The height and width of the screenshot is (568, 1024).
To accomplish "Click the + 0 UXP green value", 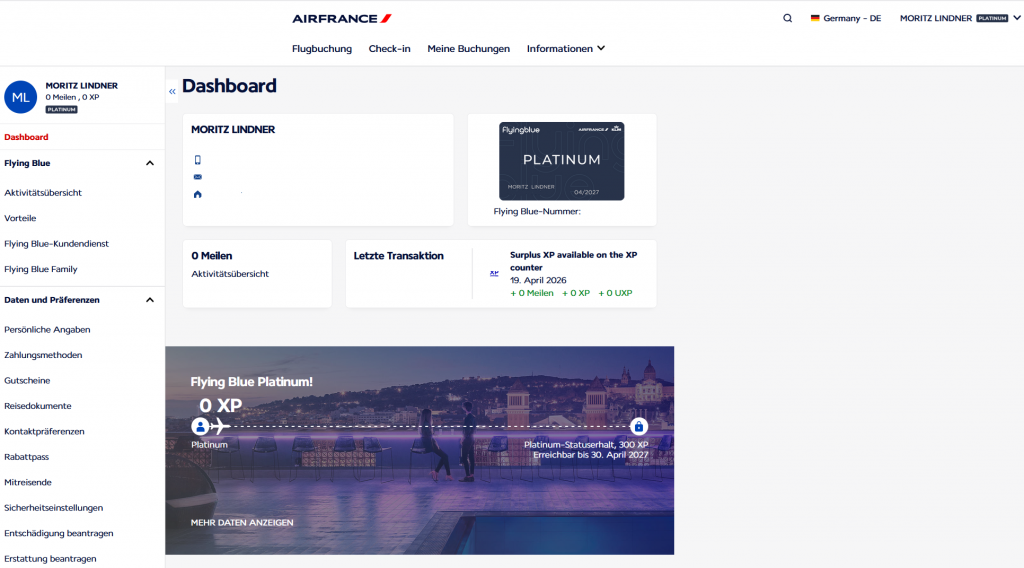I will pyautogui.click(x=615, y=293).
